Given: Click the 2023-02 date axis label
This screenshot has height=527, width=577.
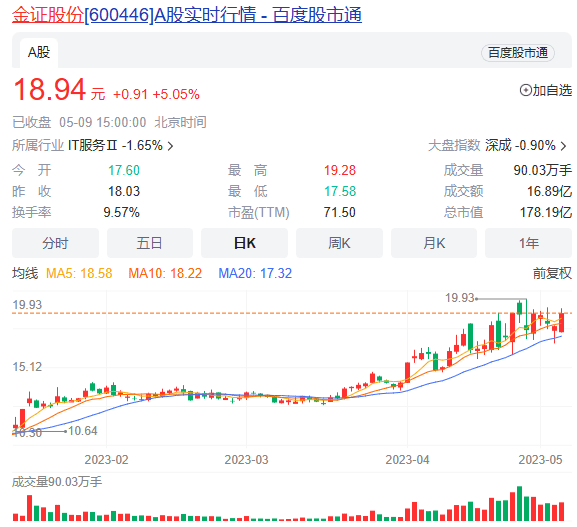Looking at the screenshot, I should click(106, 460).
